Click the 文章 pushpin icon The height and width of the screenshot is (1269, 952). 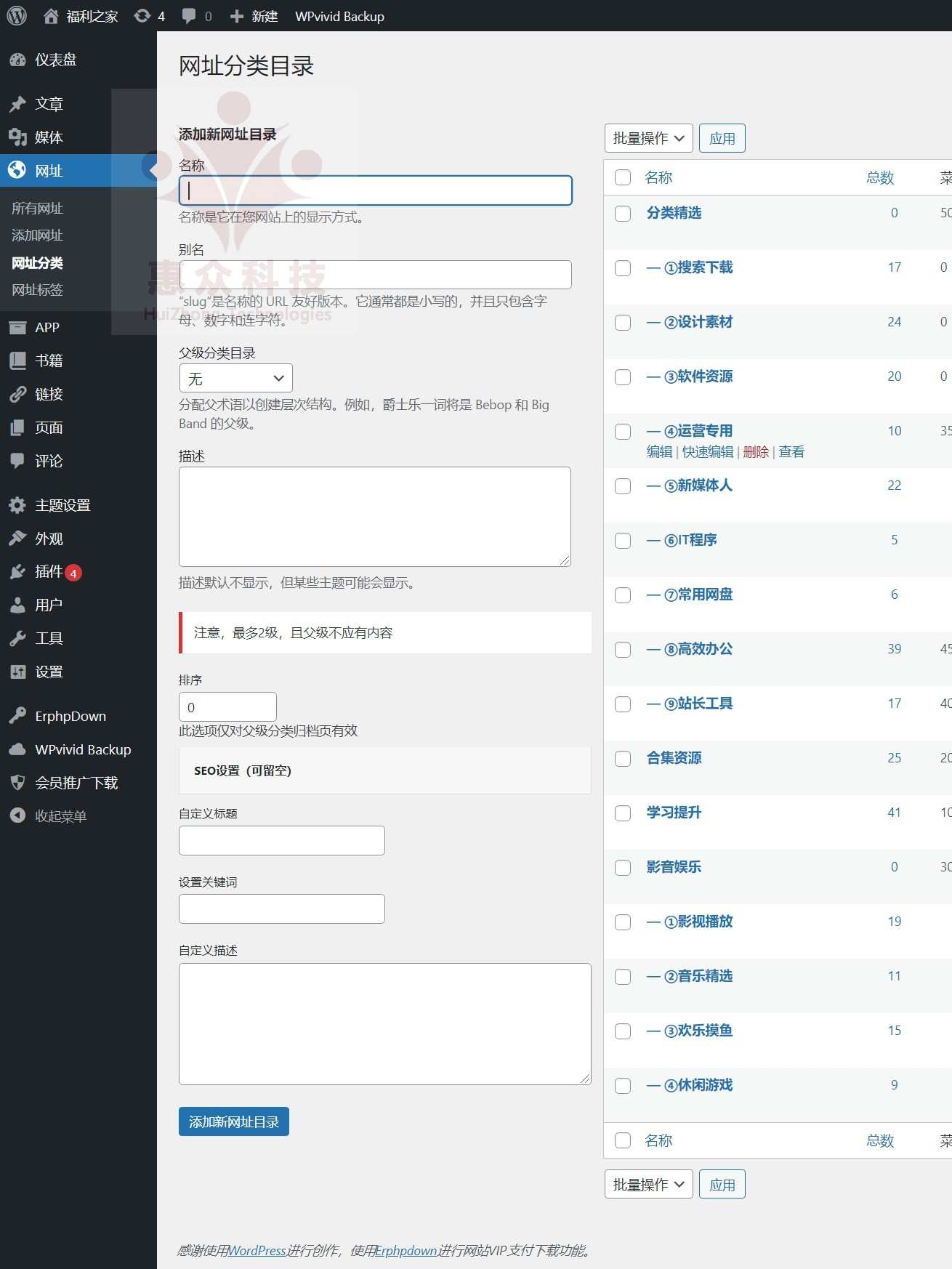17,104
